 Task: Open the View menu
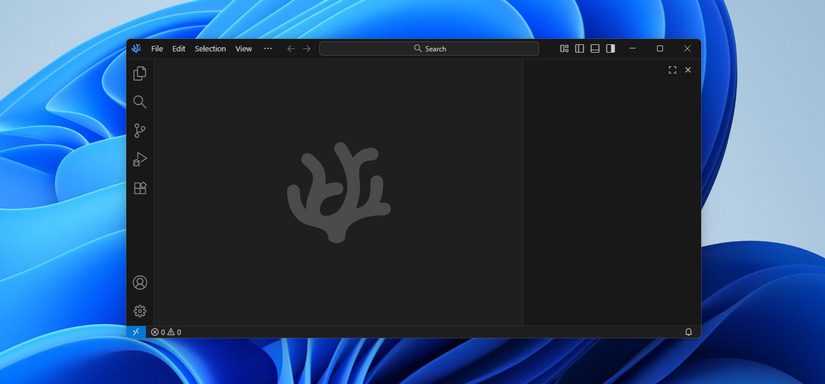[x=244, y=48]
